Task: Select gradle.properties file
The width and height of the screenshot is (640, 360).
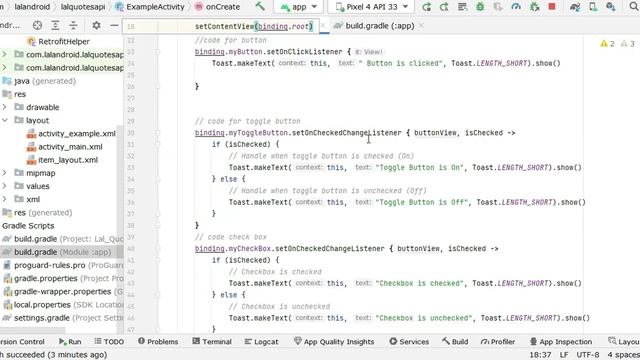Action: tap(62, 278)
